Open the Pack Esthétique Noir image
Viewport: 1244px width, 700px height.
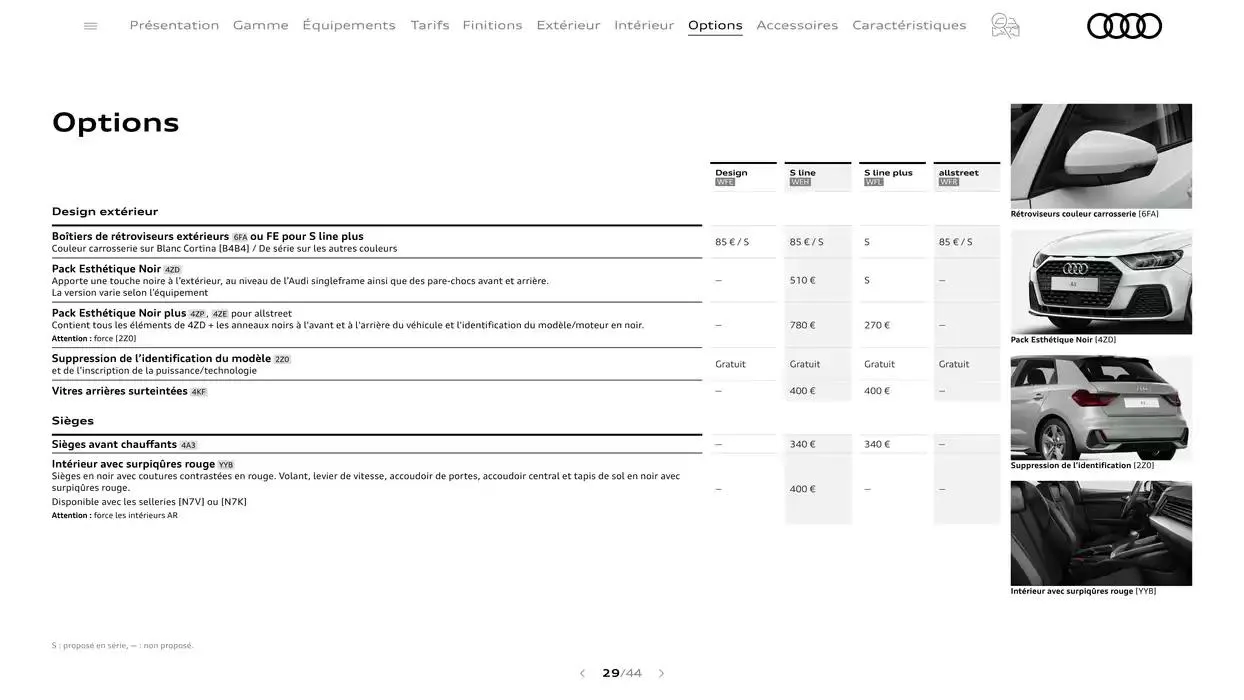click(x=1101, y=282)
